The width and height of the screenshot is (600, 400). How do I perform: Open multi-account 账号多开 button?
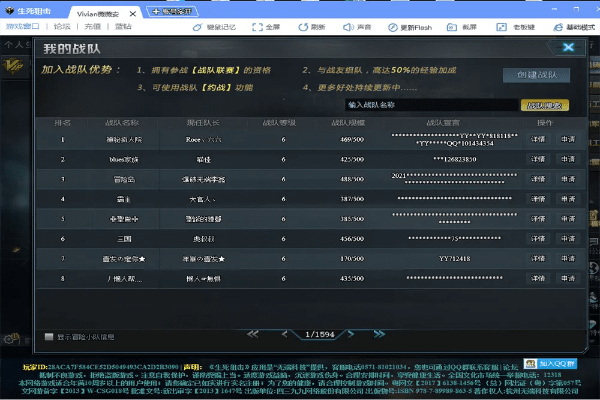point(172,11)
